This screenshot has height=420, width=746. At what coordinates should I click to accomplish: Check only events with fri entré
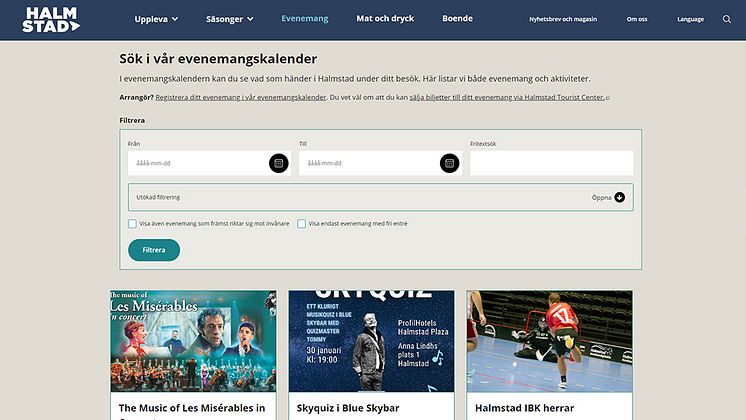pyautogui.click(x=302, y=224)
